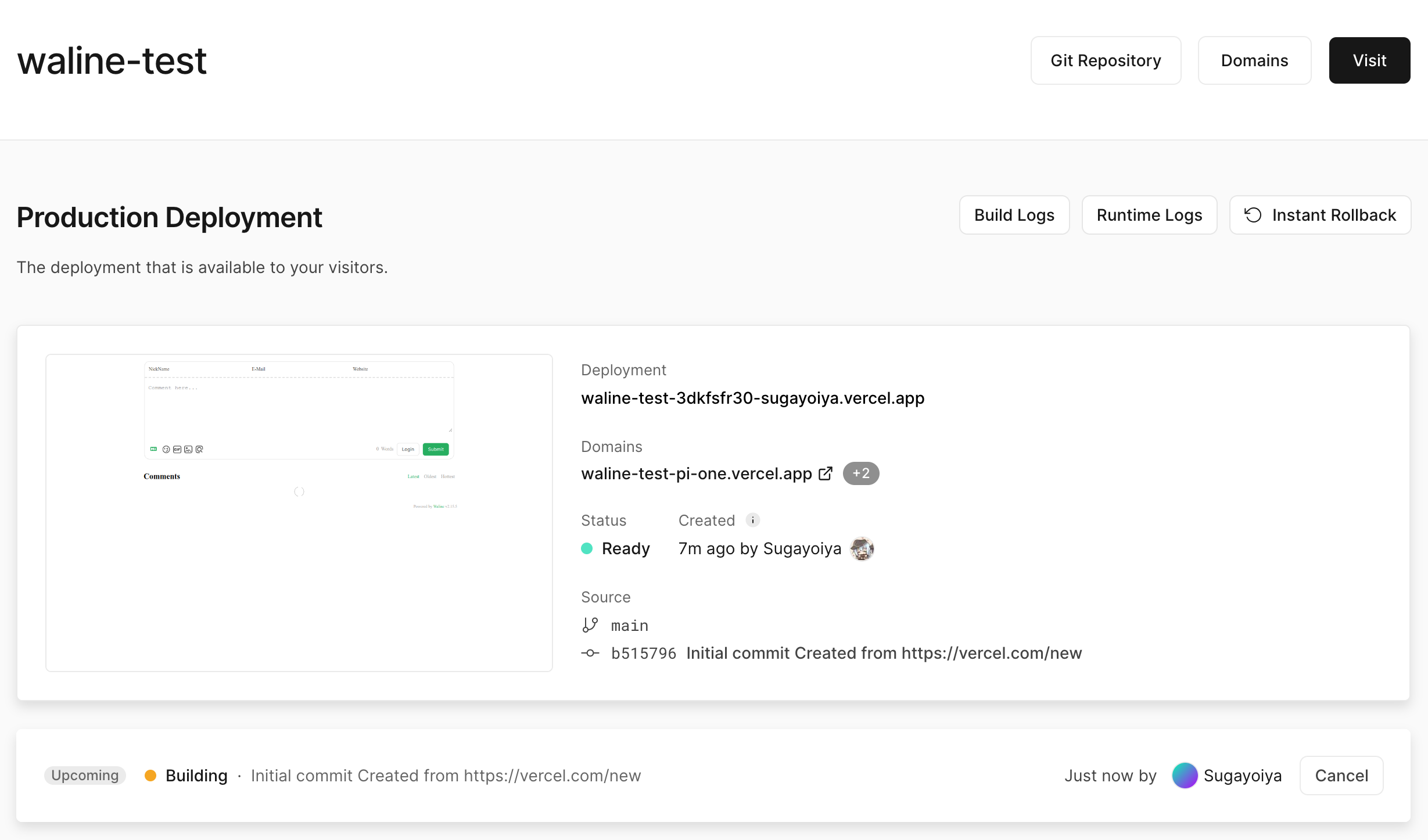The width and height of the screenshot is (1428, 840).
Task: Click the green Ready status dot
Action: point(587,548)
